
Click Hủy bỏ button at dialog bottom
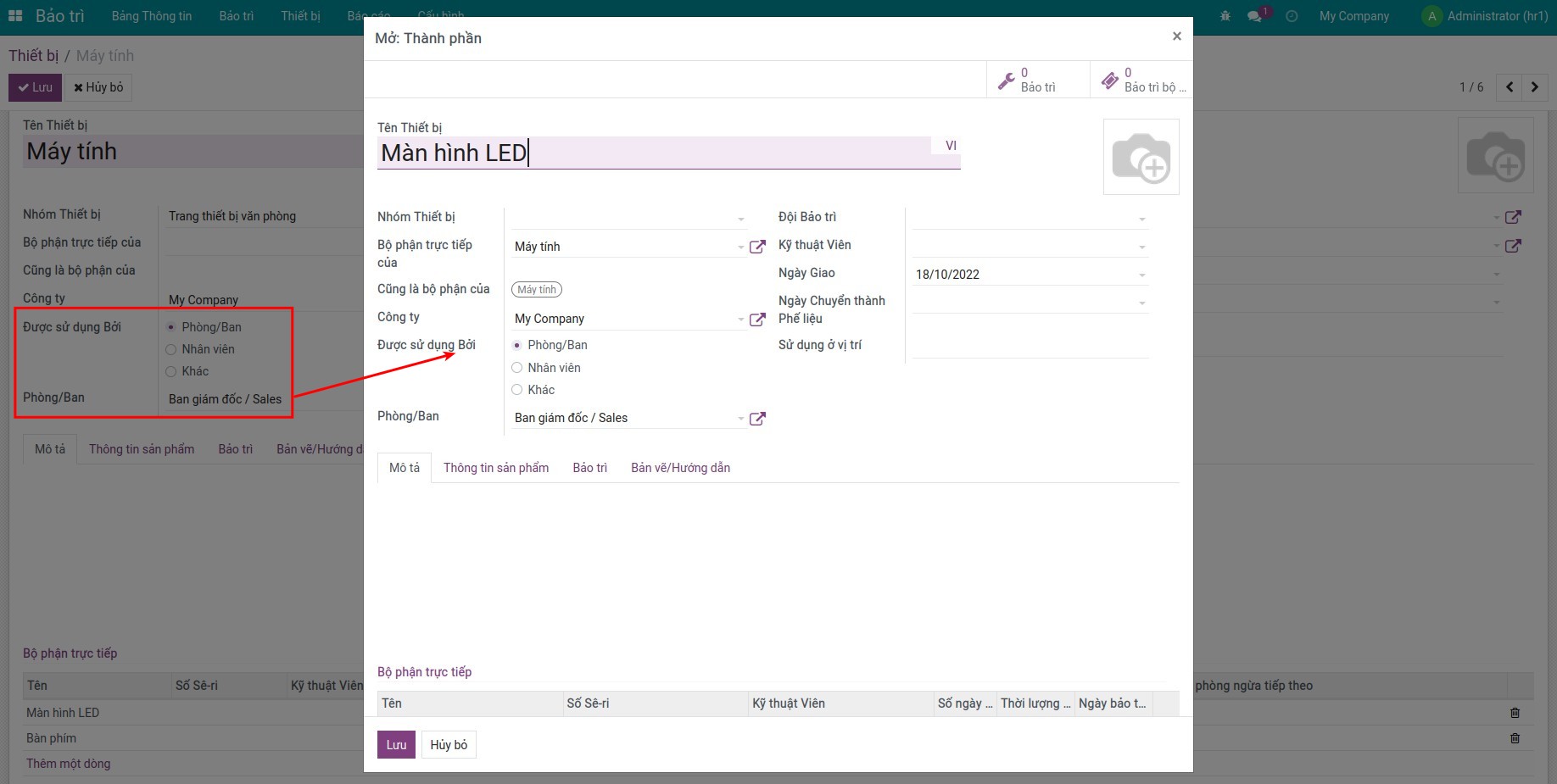pyautogui.click(x=448, y=745)
